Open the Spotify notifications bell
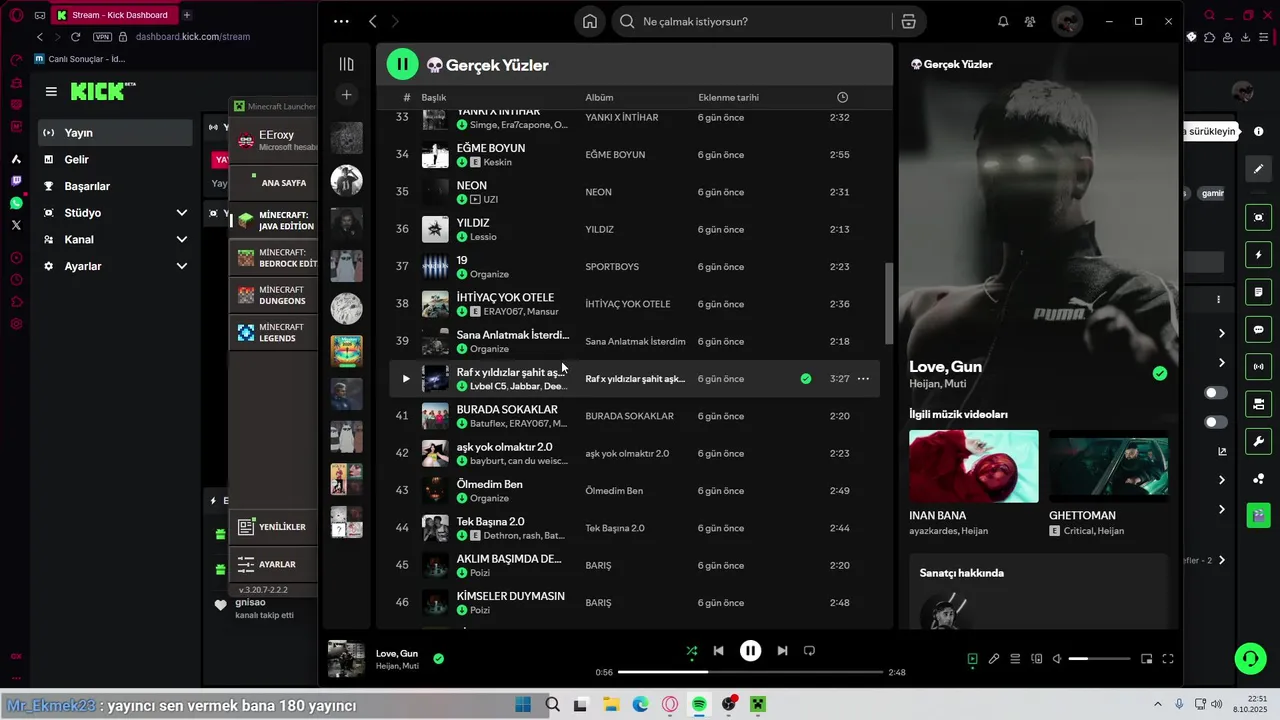 pos(1003,21)
